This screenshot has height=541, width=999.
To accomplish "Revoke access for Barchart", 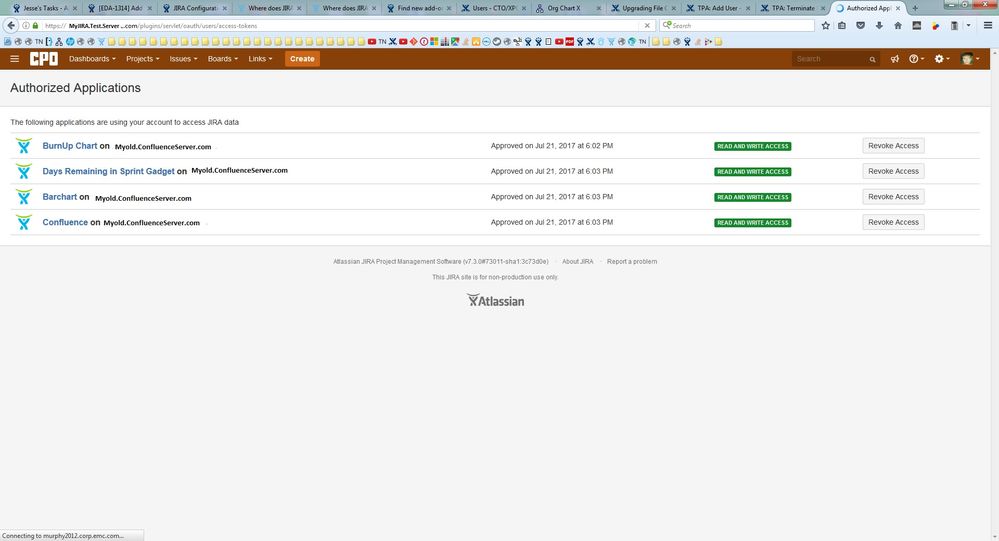I will (893, 197).
